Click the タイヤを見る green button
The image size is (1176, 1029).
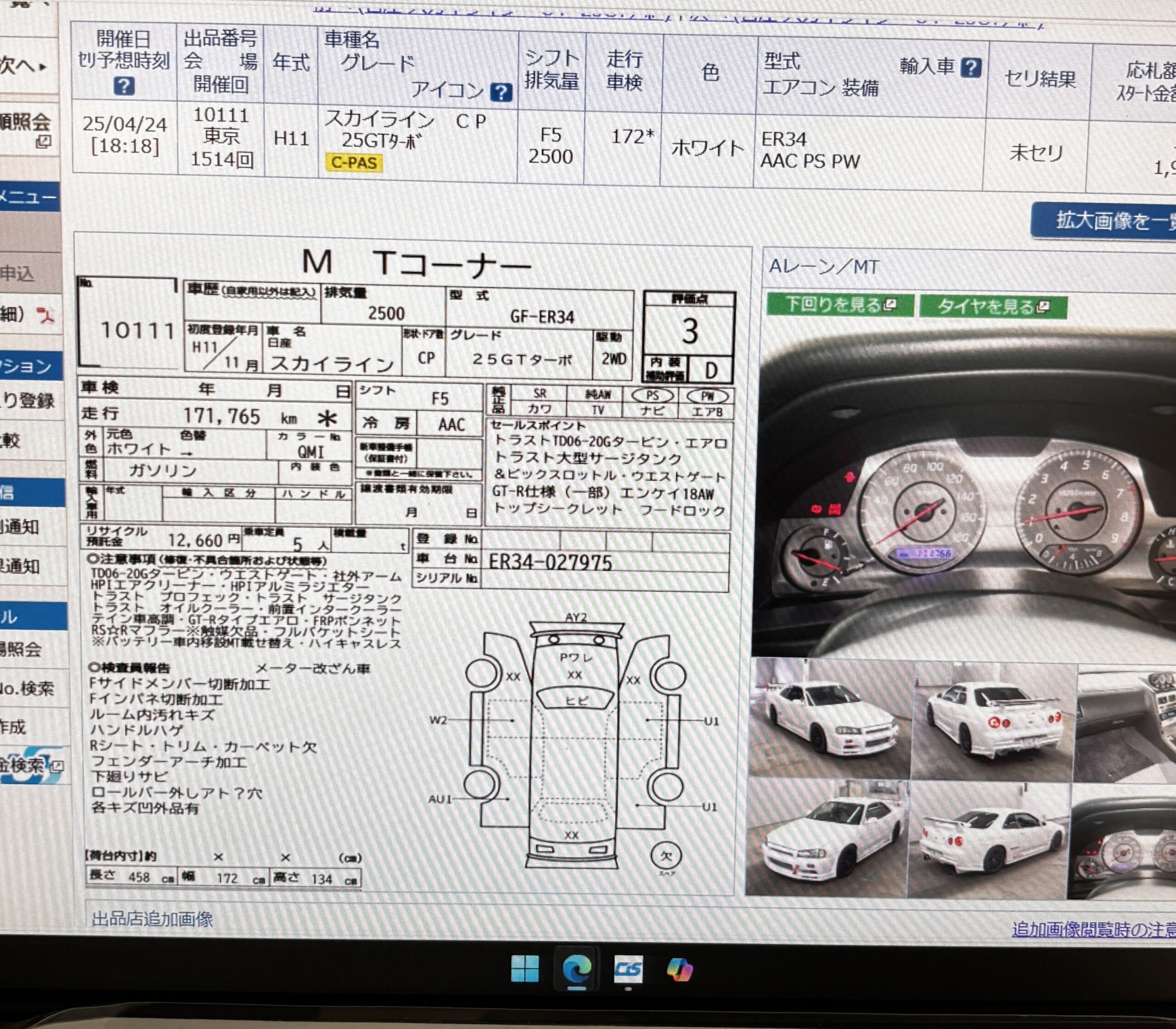pos(994,306)
